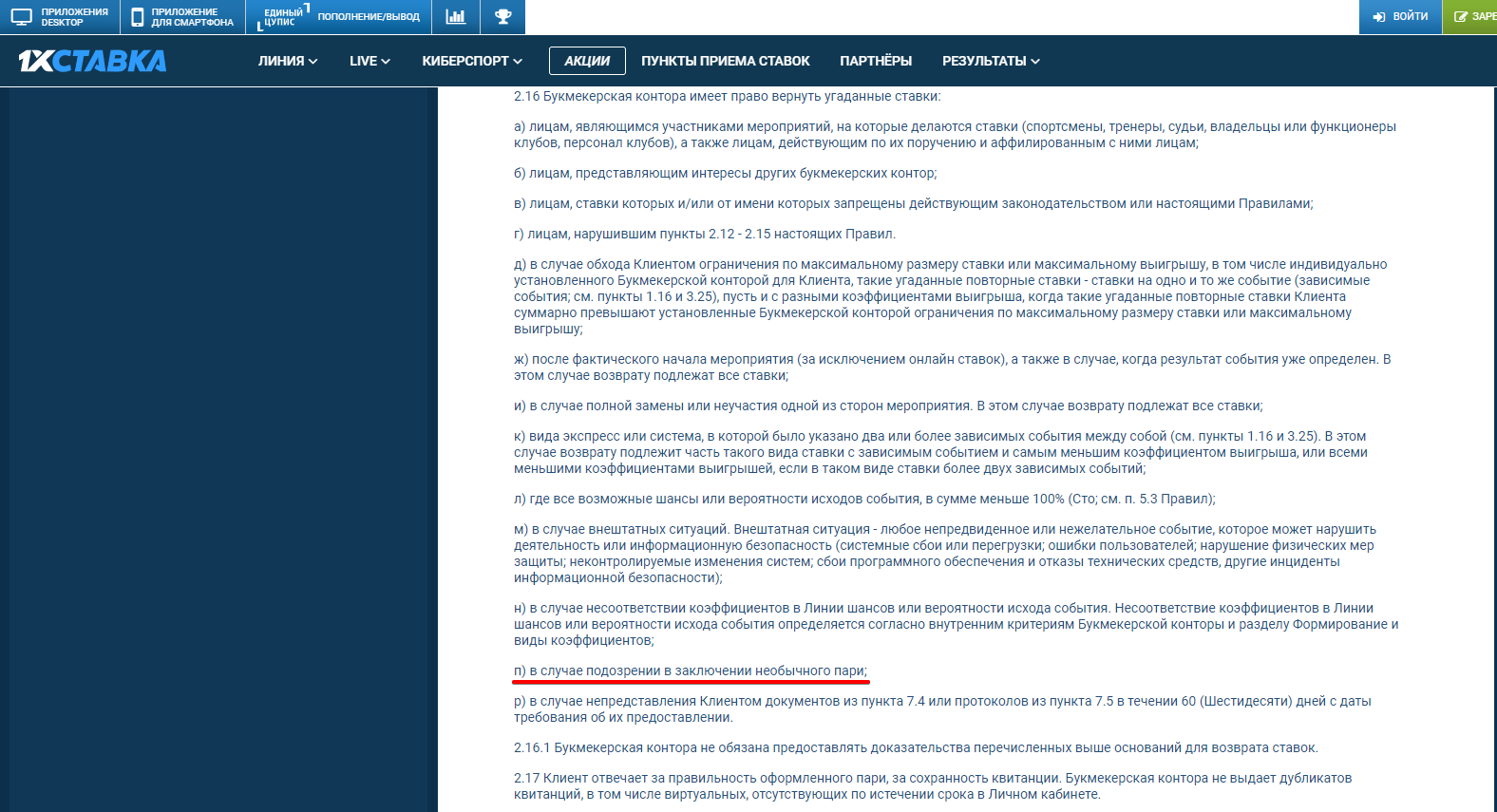Expand the Результаты dropdown

[x=991, y=61]
